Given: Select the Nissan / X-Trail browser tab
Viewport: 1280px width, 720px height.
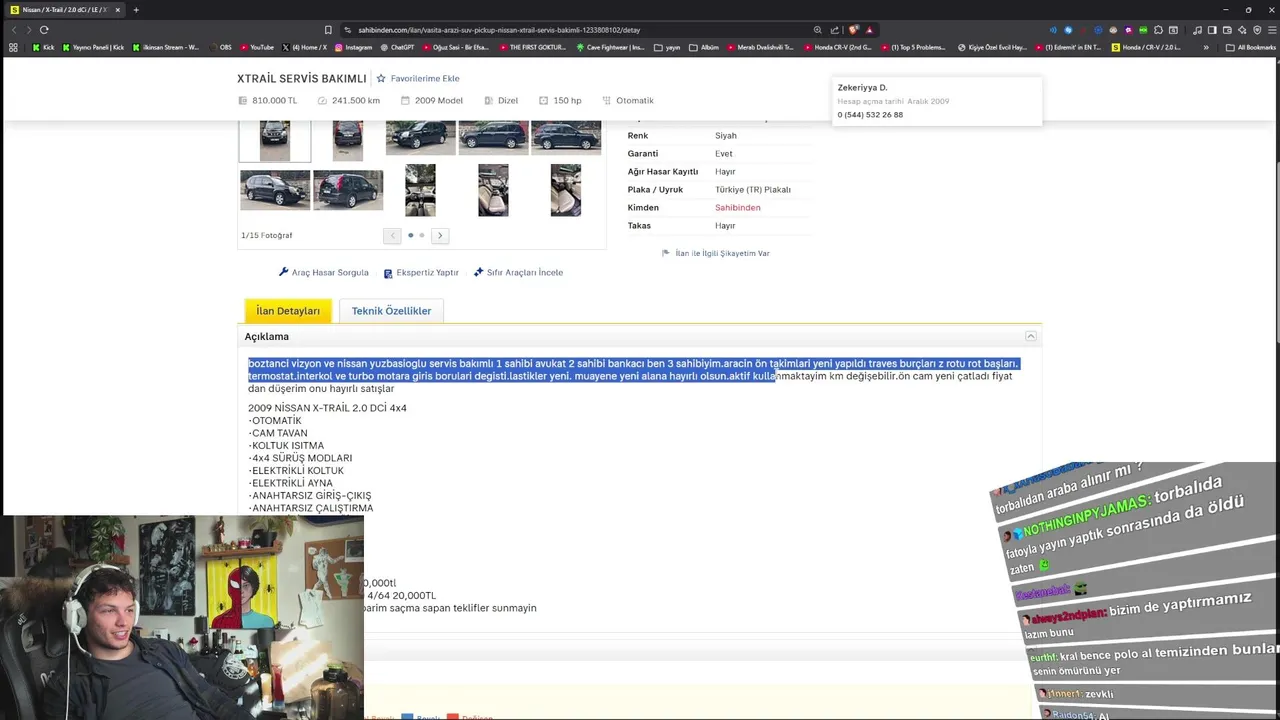Looking at the screenshot, I should 64,10.
